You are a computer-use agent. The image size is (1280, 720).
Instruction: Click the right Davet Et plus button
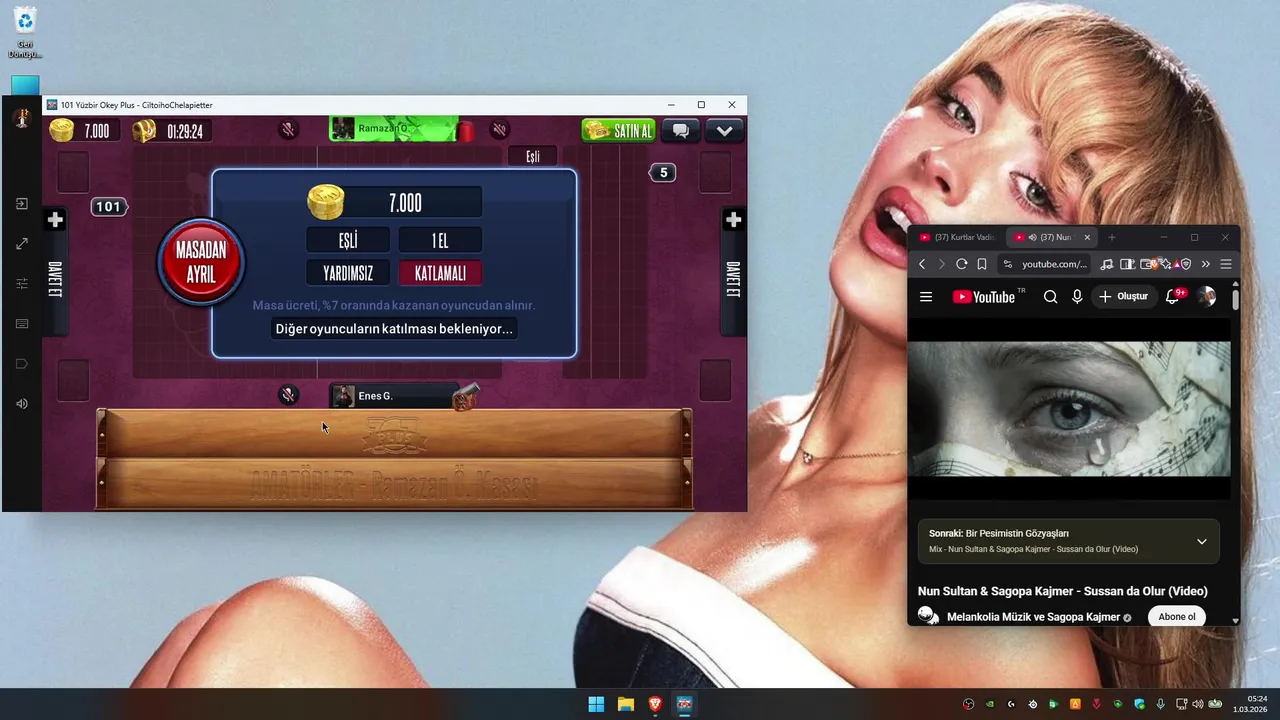[733, 220]
